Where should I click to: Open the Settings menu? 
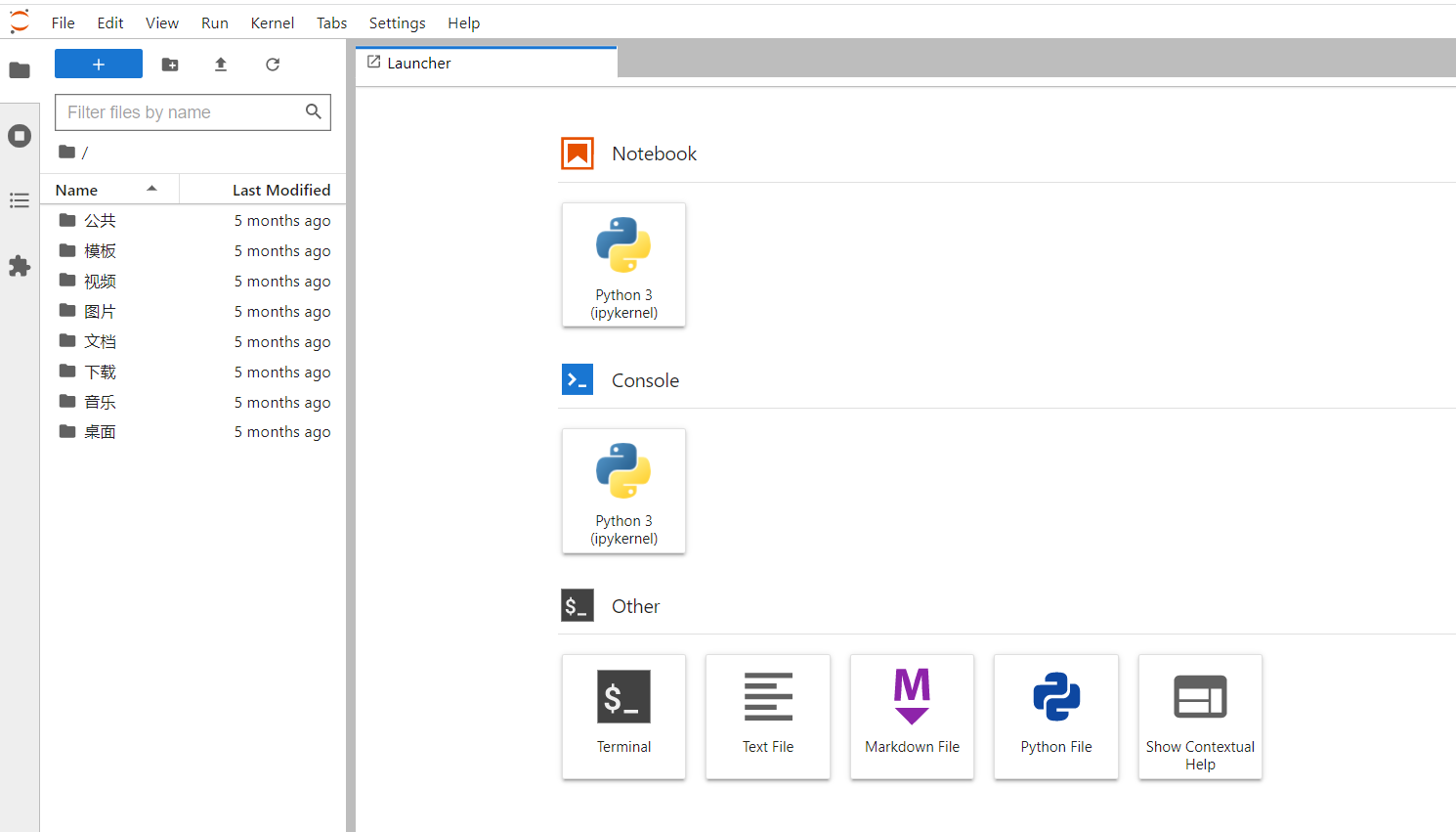point(398,22)
